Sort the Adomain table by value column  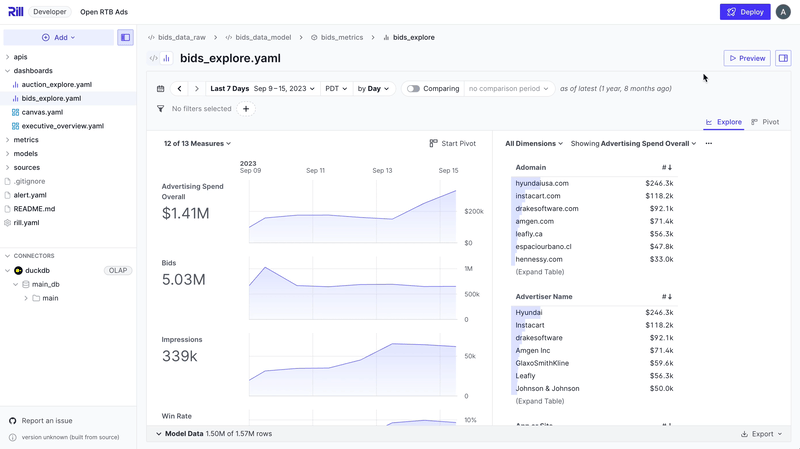tap(666, 168)
